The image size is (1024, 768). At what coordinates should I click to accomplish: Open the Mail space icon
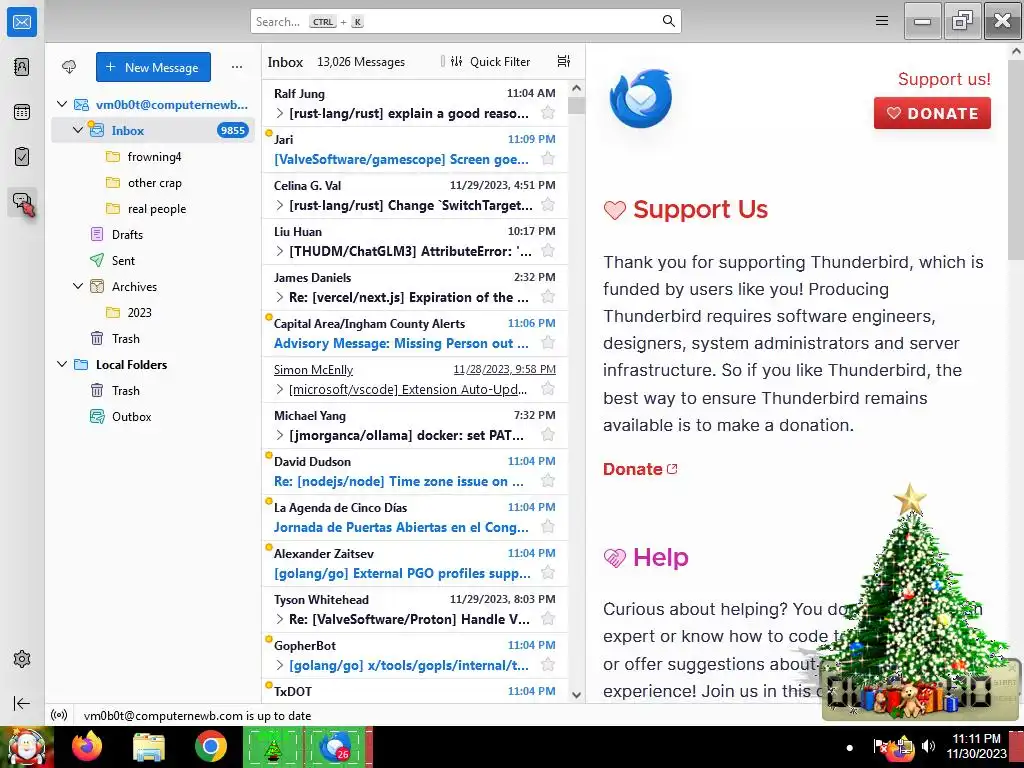pos(22,22)
